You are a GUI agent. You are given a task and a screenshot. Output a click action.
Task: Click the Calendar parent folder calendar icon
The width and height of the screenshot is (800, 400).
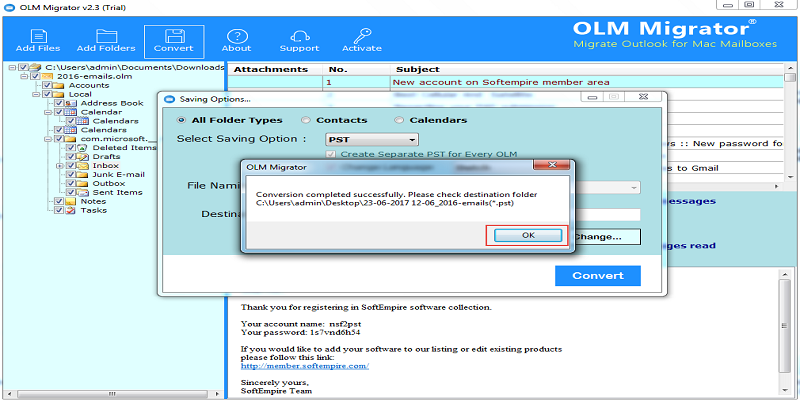tap(71, 112)
